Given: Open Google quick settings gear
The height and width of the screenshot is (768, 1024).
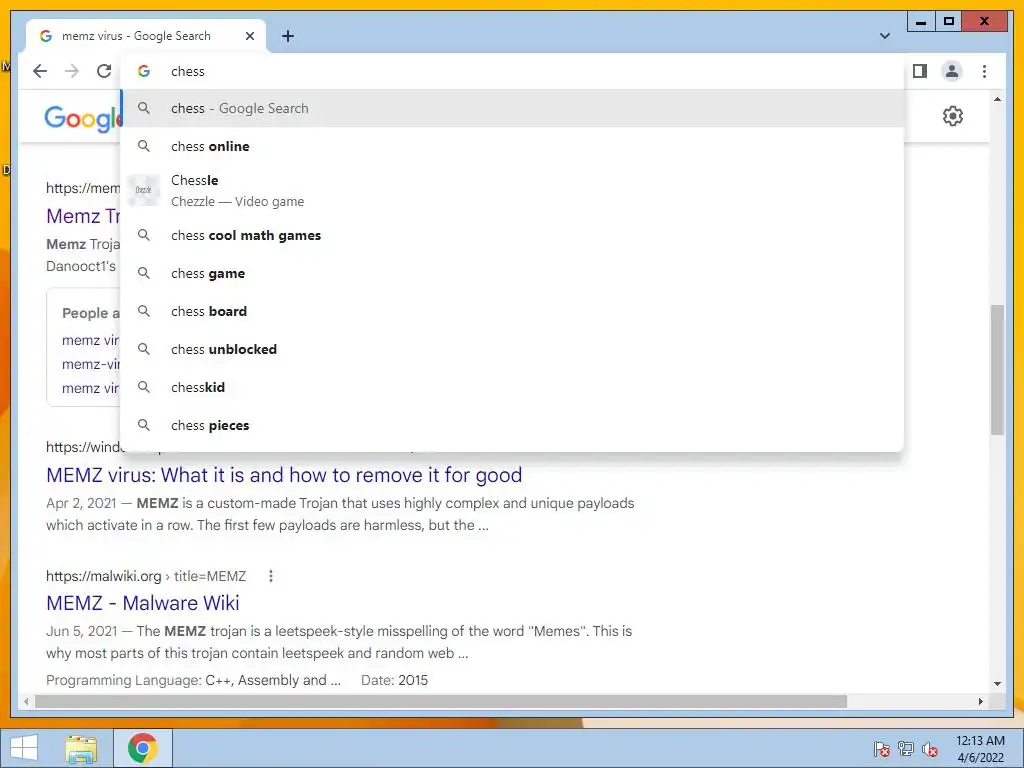Looking at the screenshot, I should (x=953, y=116).
